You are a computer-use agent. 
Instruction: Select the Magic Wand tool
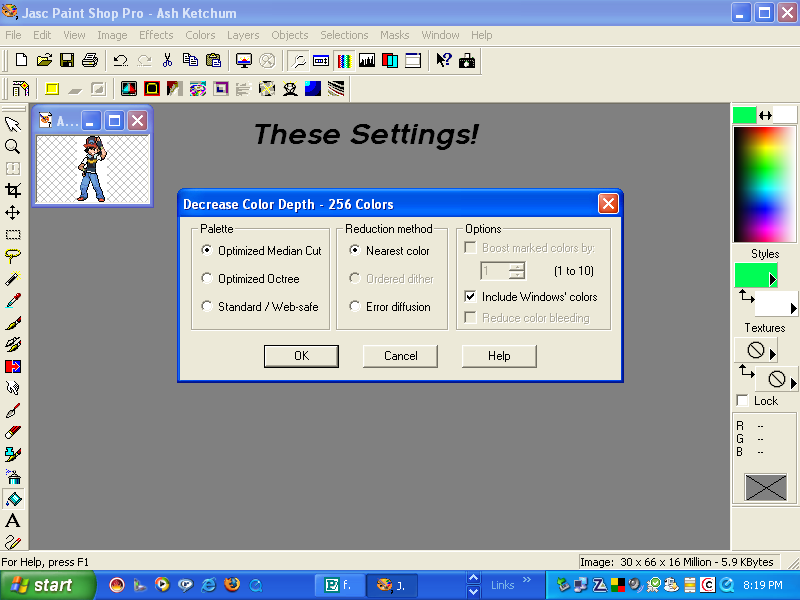click(13, 278)
